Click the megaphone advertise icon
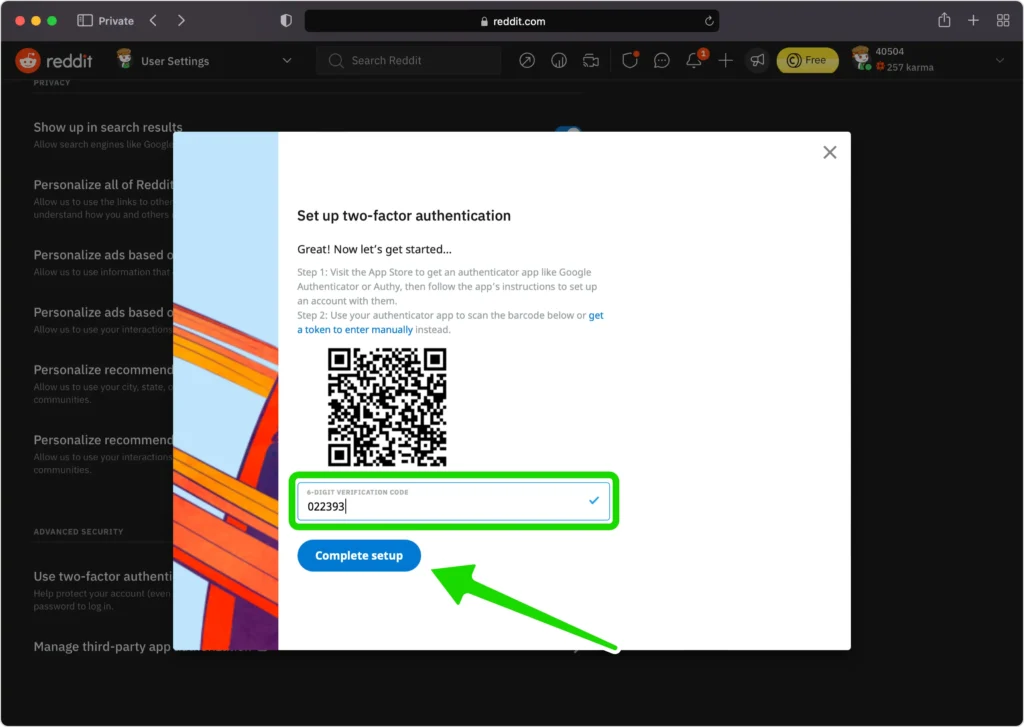This screenshot has height=727, width=1024. 757,61
